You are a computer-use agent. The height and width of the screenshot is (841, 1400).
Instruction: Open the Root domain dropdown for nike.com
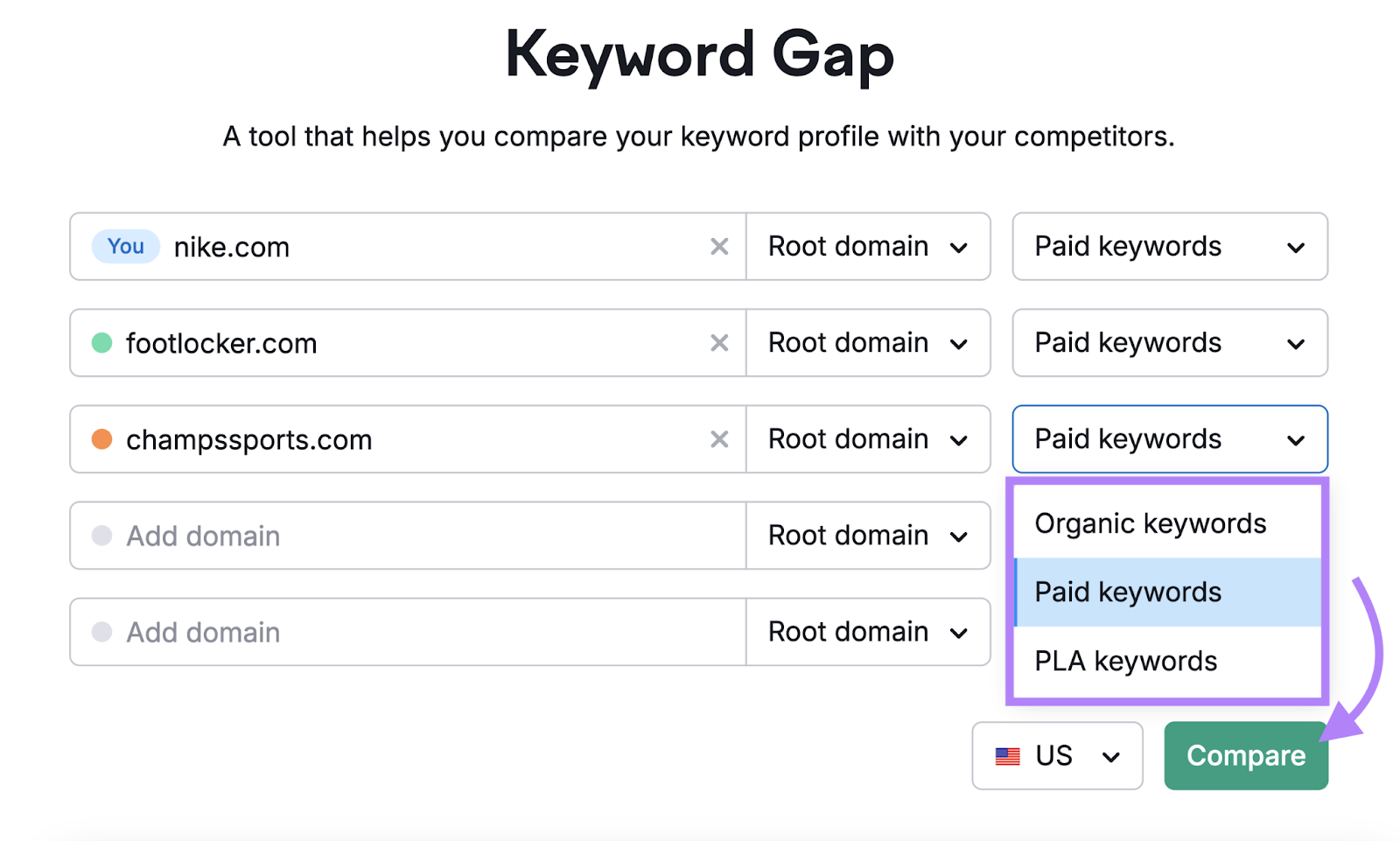point(867,246)
